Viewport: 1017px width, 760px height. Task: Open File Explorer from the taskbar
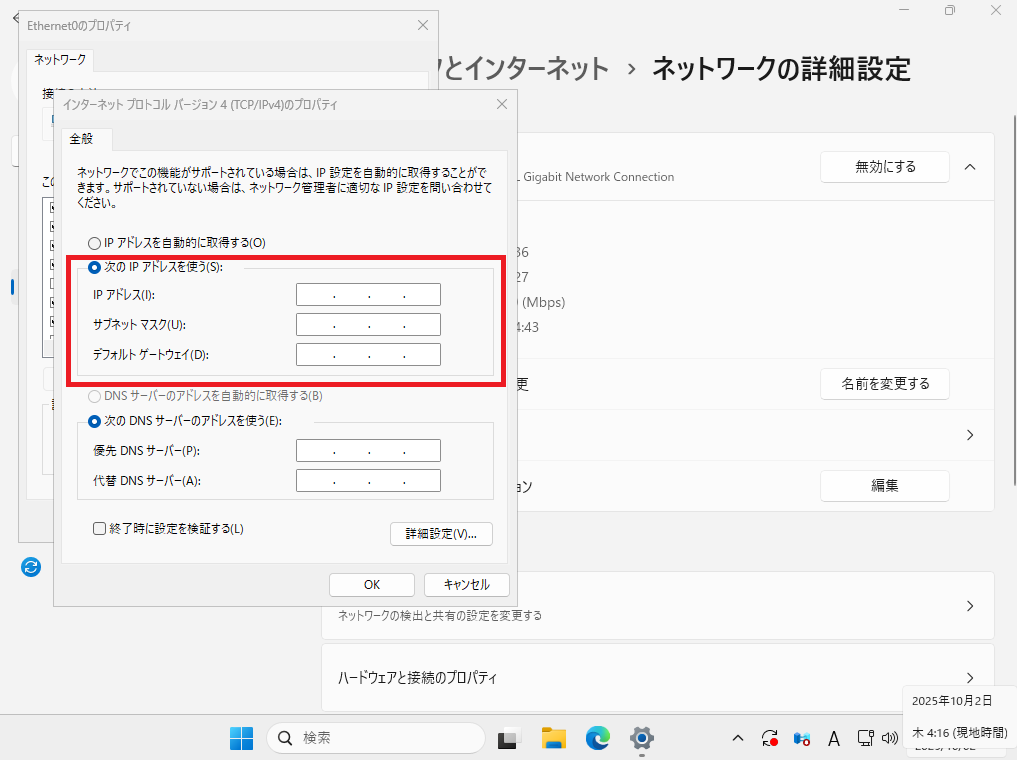(x=554, y=738)
